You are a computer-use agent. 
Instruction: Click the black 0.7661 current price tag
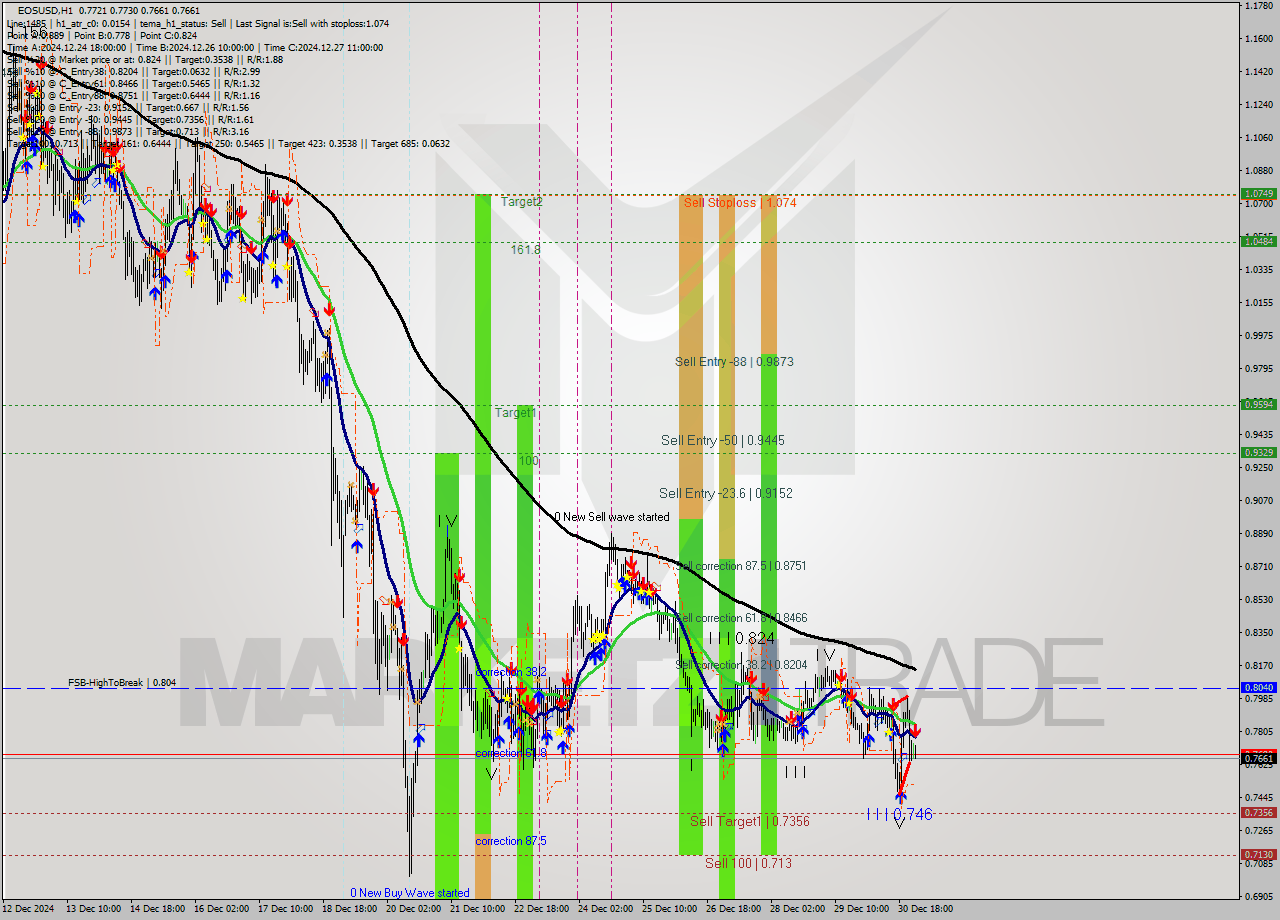1257,758
